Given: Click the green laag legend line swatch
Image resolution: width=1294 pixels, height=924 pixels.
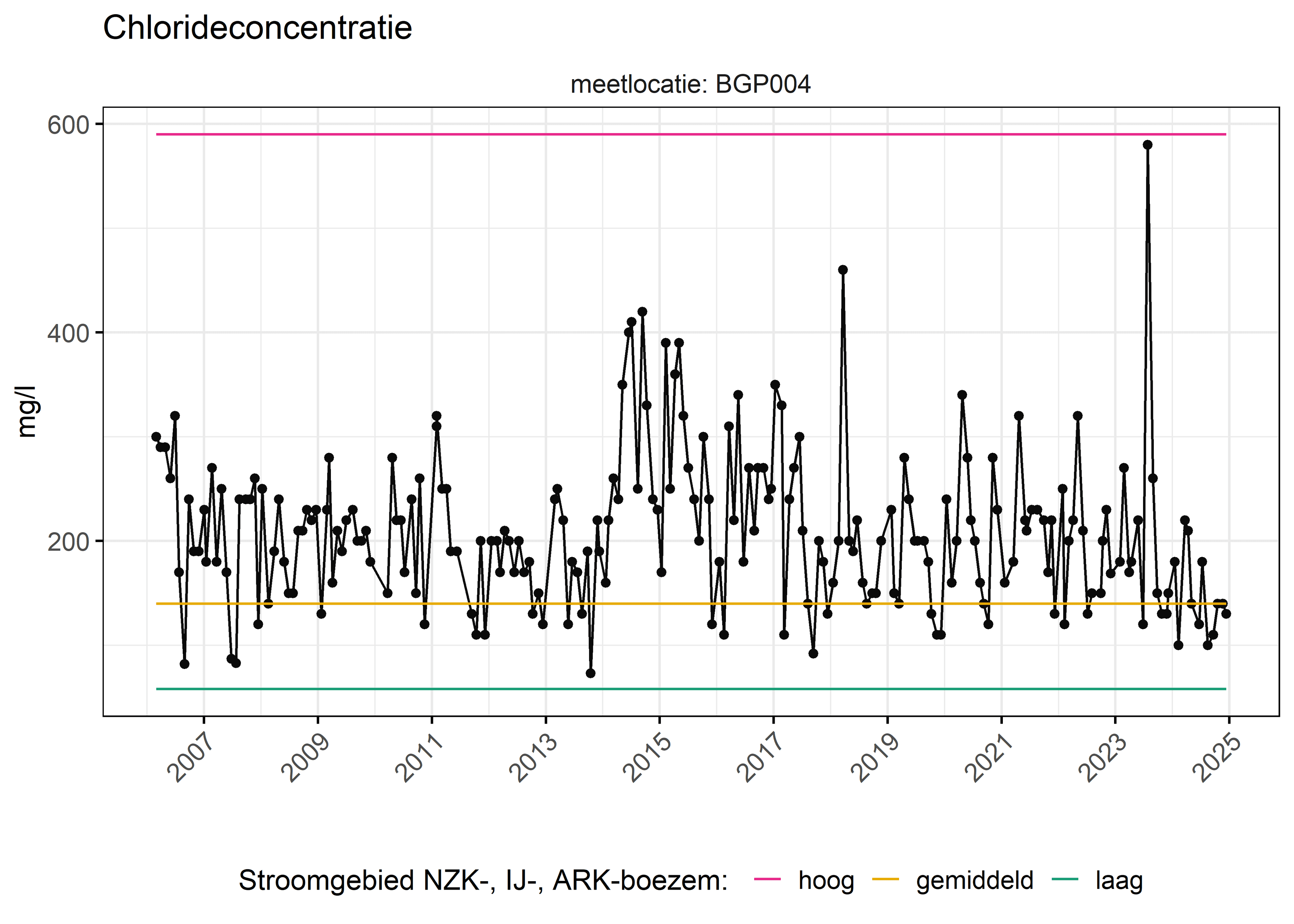Looking at the screenshot, I should pos(1065,879).
